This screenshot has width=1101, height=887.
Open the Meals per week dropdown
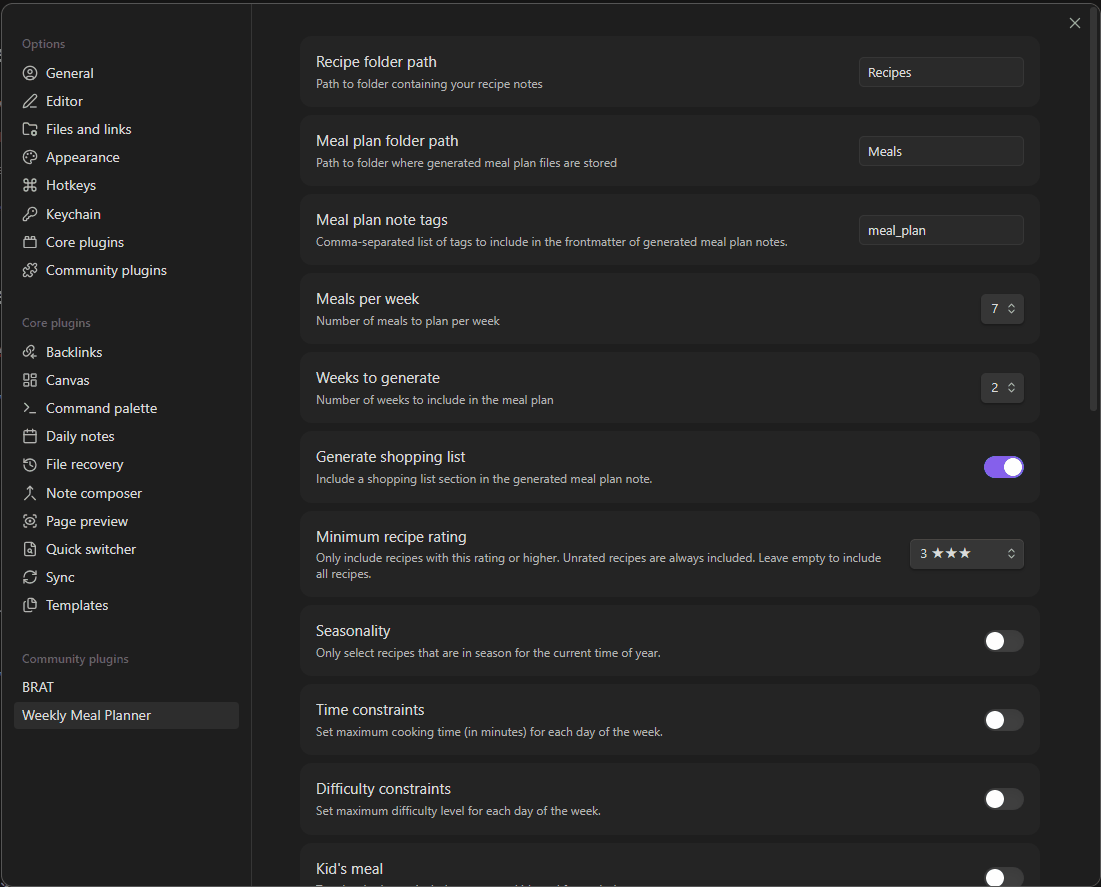[x=1002, y=309]
